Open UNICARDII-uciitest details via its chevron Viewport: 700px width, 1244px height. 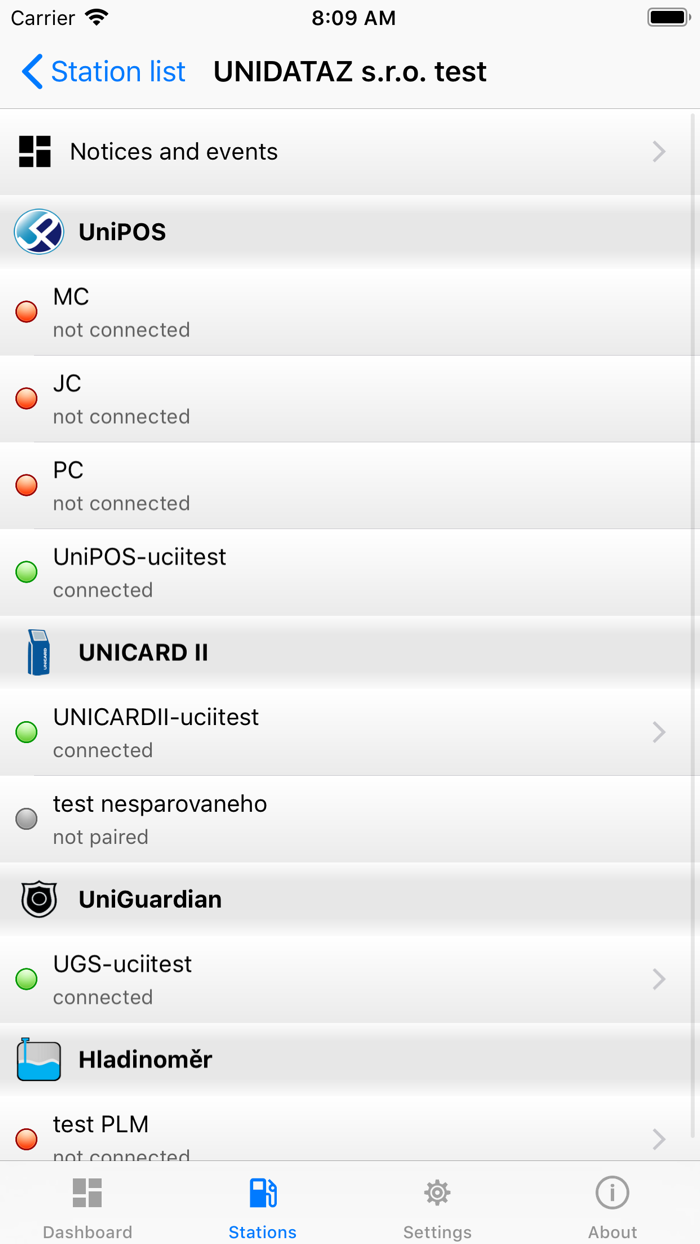(x=658, y=732)
